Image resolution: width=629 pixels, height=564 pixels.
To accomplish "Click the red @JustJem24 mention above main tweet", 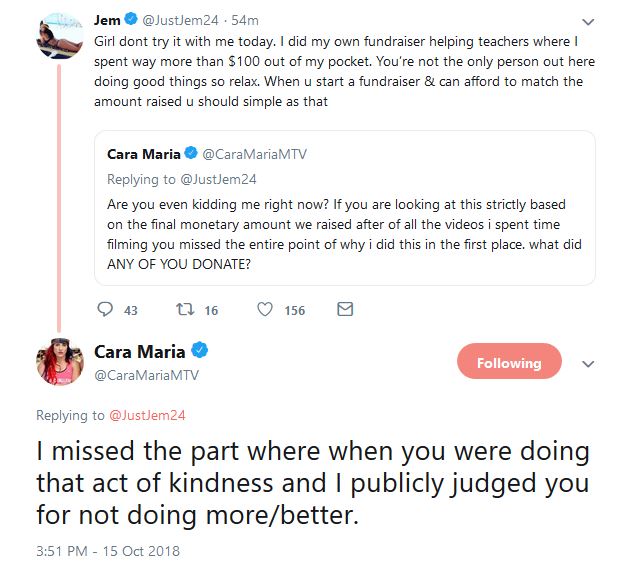I will click(148, 415).
